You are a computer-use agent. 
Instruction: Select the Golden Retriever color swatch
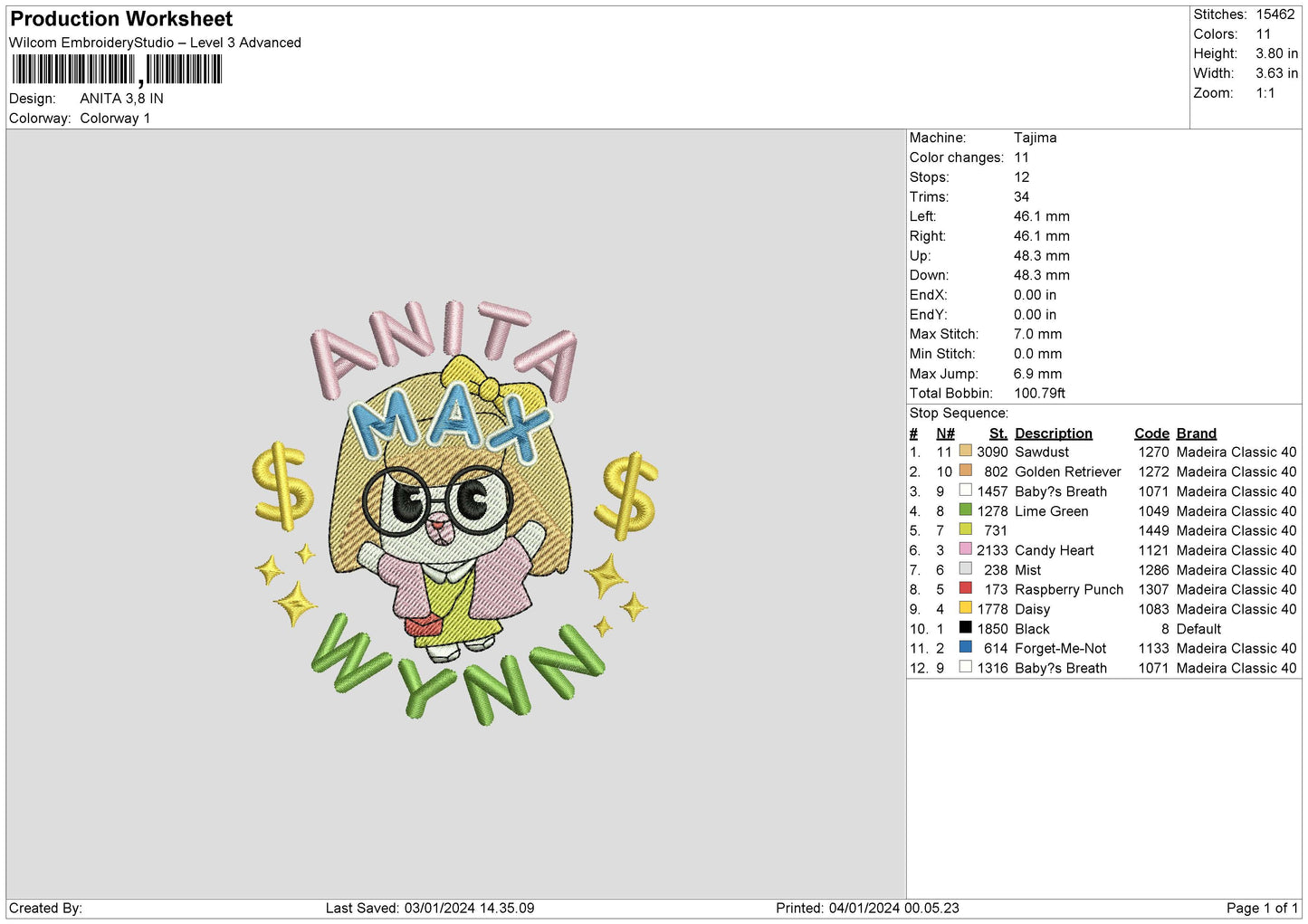tap(966, 471)
